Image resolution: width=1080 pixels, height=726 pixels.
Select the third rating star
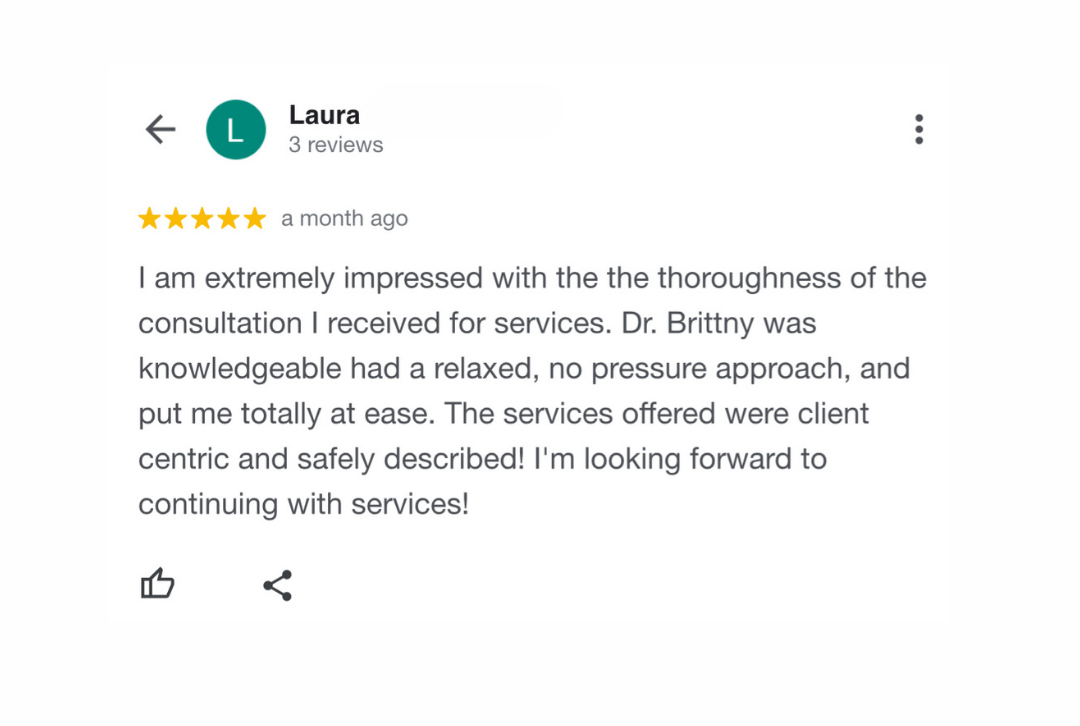(x=202, y=218)
